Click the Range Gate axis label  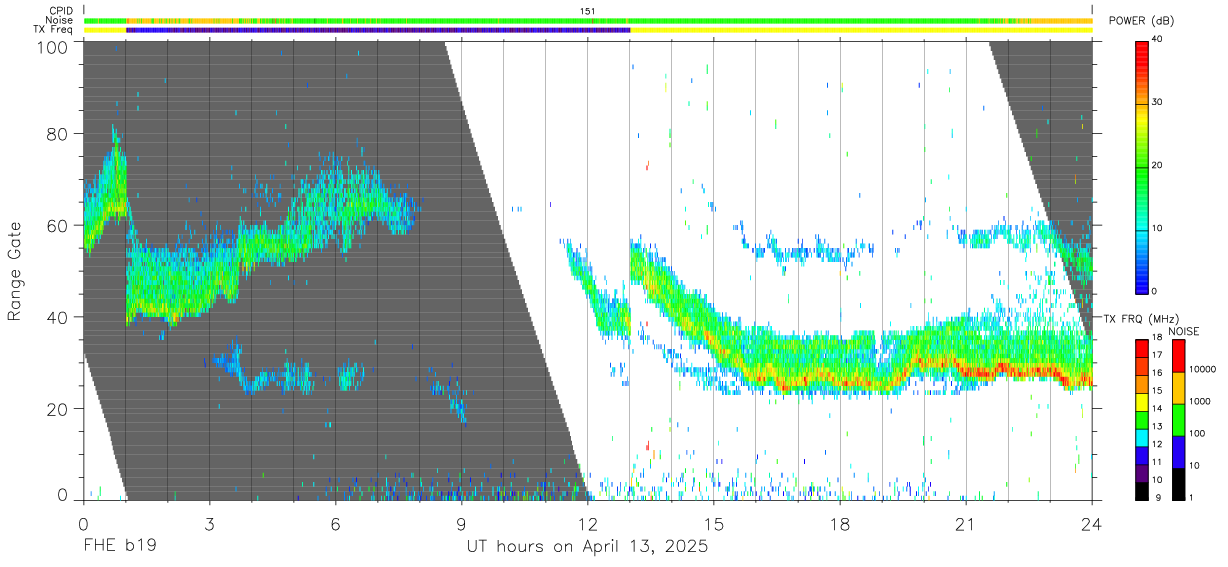[15, 273]
